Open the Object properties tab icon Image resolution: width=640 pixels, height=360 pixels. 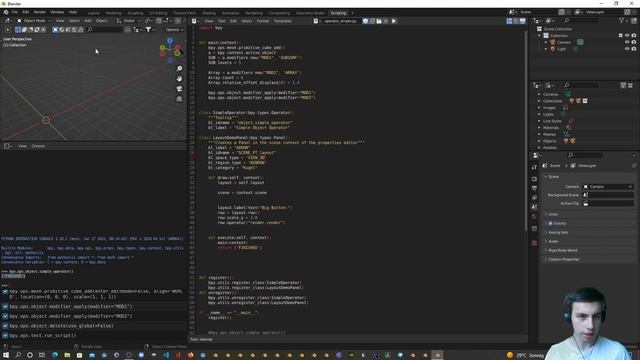click(534, 229)
